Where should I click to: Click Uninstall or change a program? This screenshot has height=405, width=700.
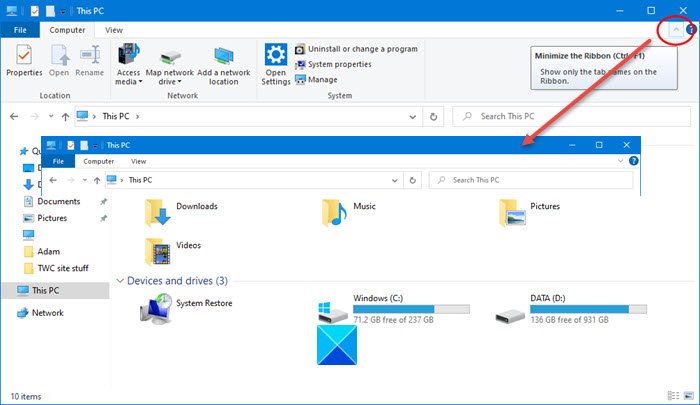pyautogui.click(x=356, y=49)
